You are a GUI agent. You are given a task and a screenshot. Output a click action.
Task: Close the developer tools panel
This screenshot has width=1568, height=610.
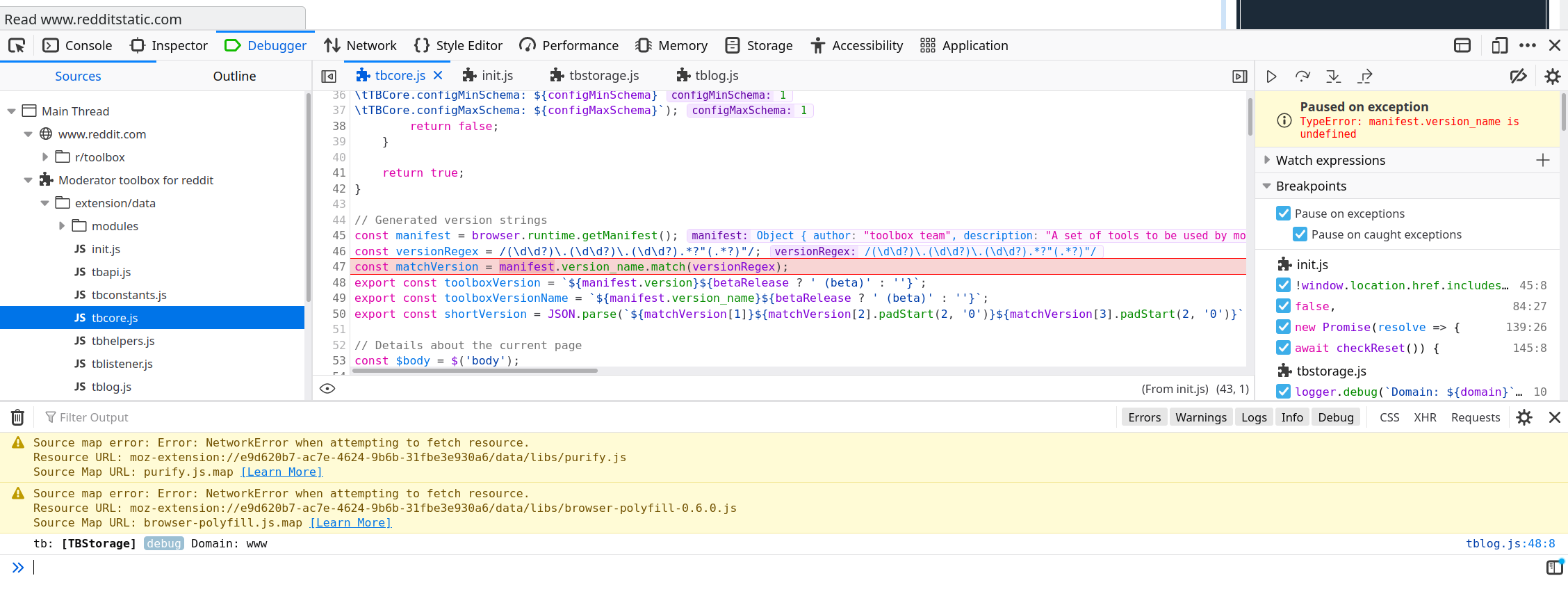[x=1555, y=45]
